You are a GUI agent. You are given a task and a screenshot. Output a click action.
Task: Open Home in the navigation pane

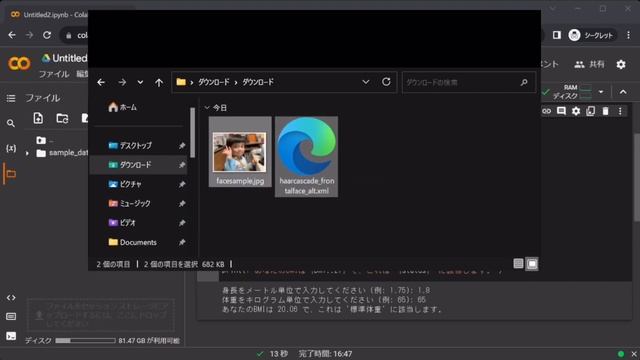click(x=122, y=107)
